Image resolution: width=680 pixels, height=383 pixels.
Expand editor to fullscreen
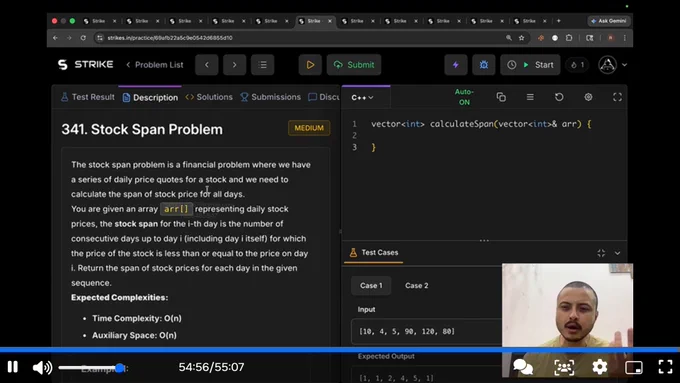tap(617, 97)
